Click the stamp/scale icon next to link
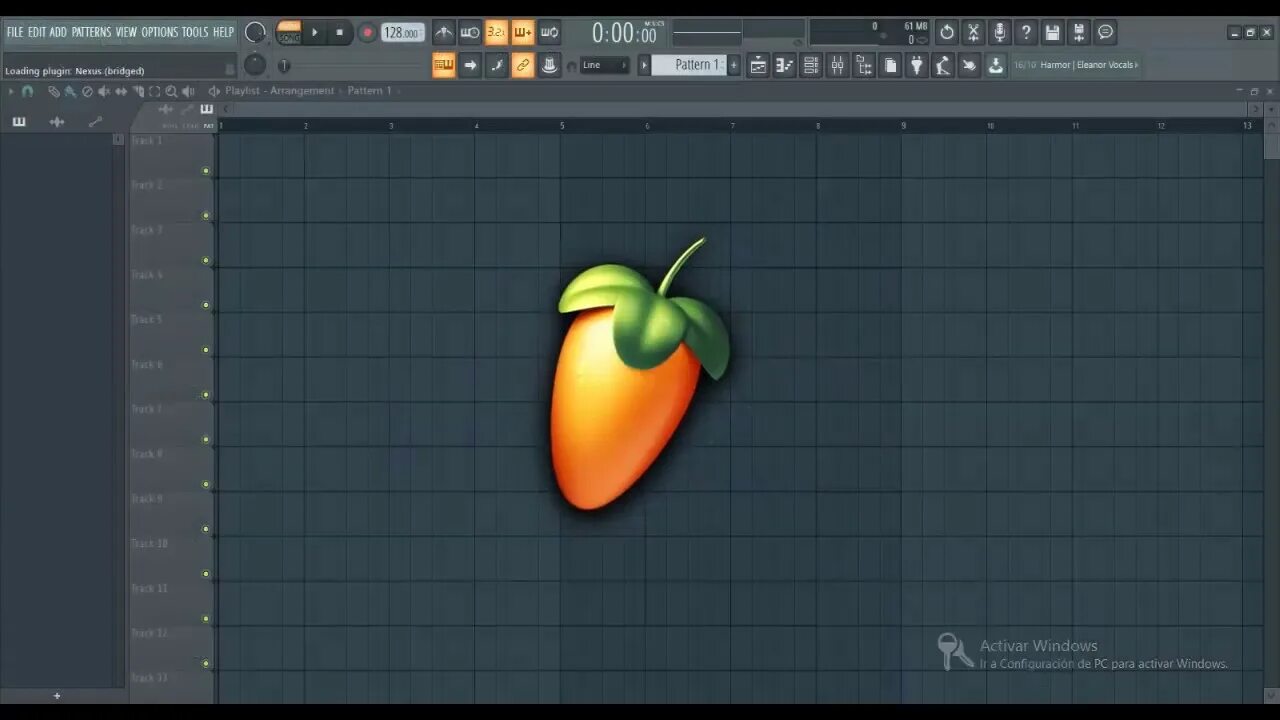The width and height of the screenshot is (1280, 720). tap(549, 65)
